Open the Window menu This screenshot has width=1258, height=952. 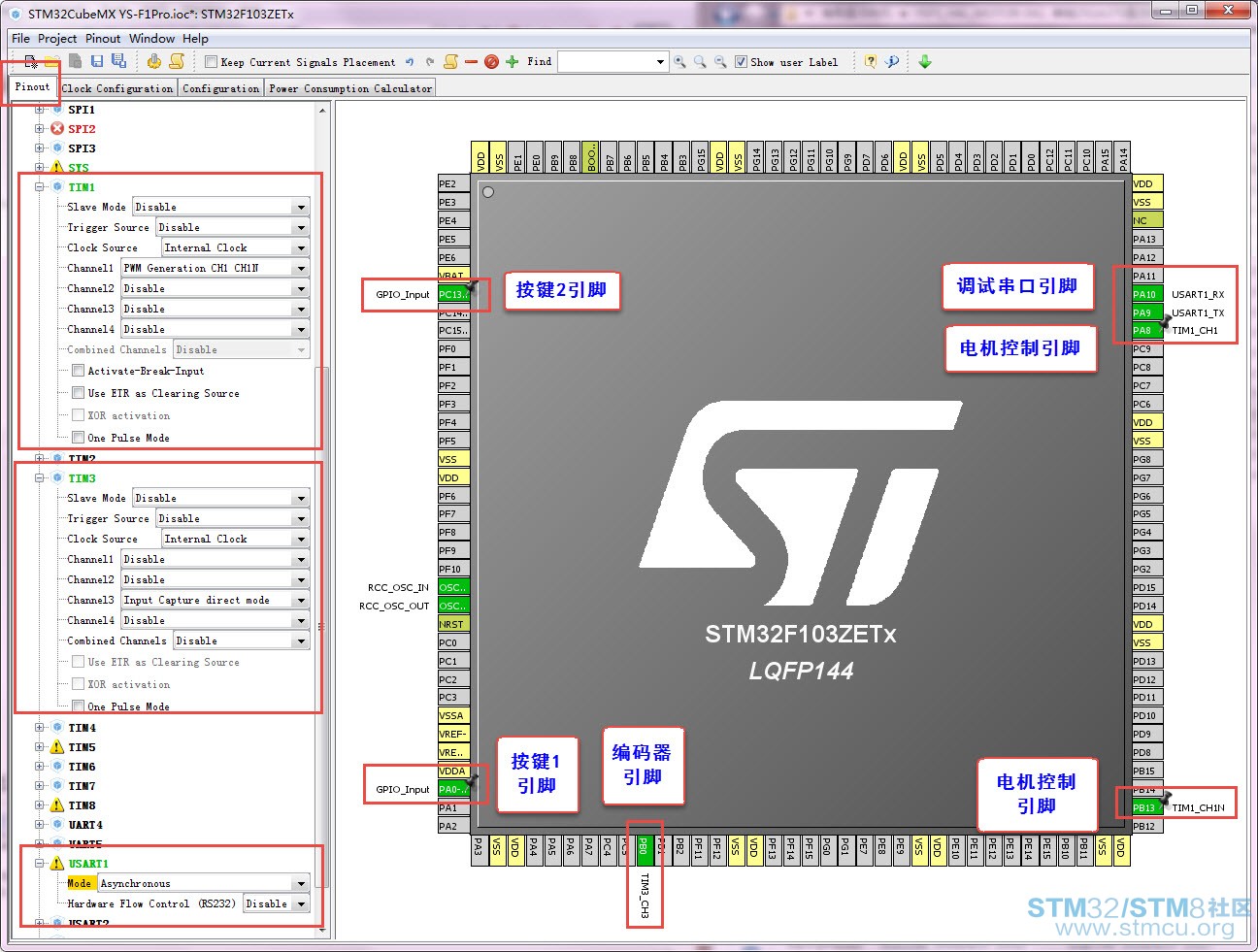pos(151,39)
